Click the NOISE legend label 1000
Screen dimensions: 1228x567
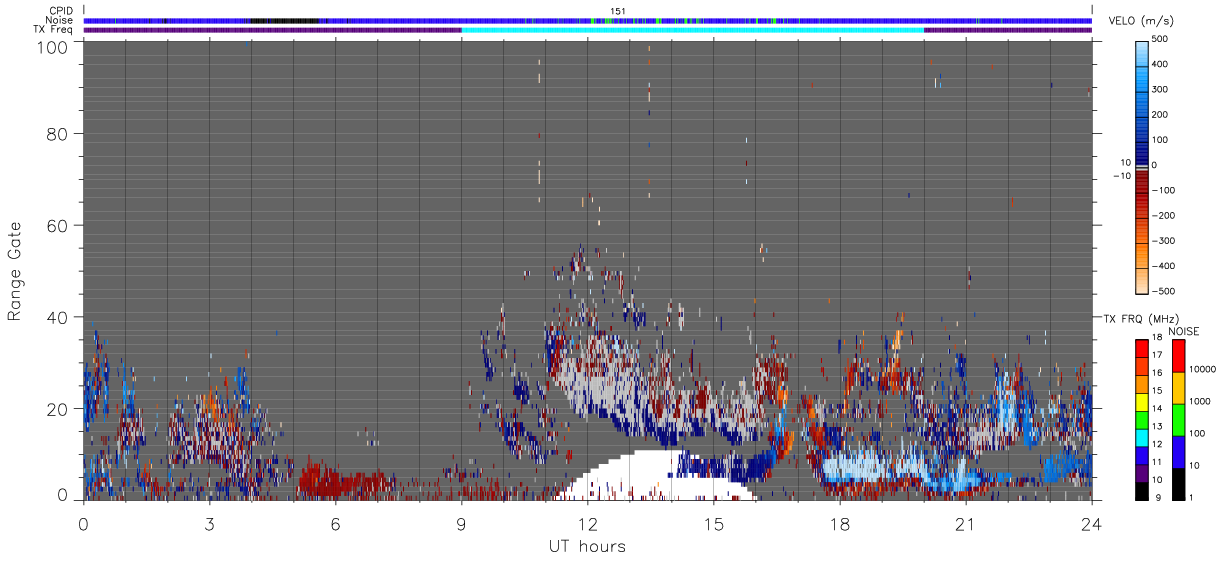point(1199,401)
